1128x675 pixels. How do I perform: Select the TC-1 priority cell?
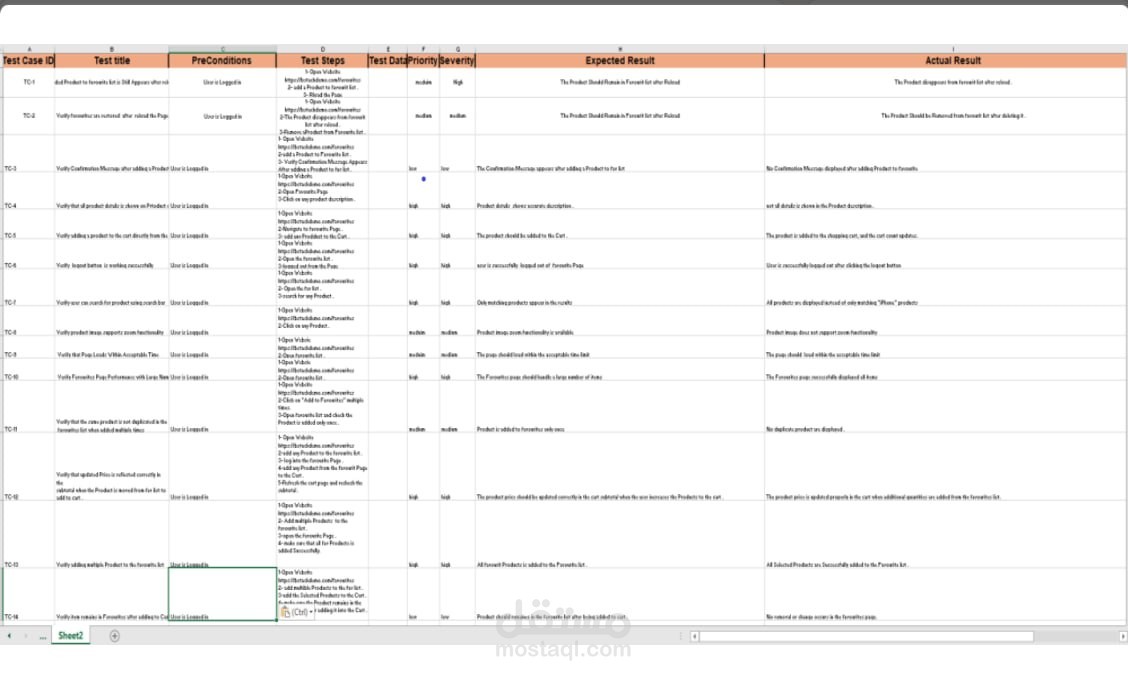tap(423, 83)
